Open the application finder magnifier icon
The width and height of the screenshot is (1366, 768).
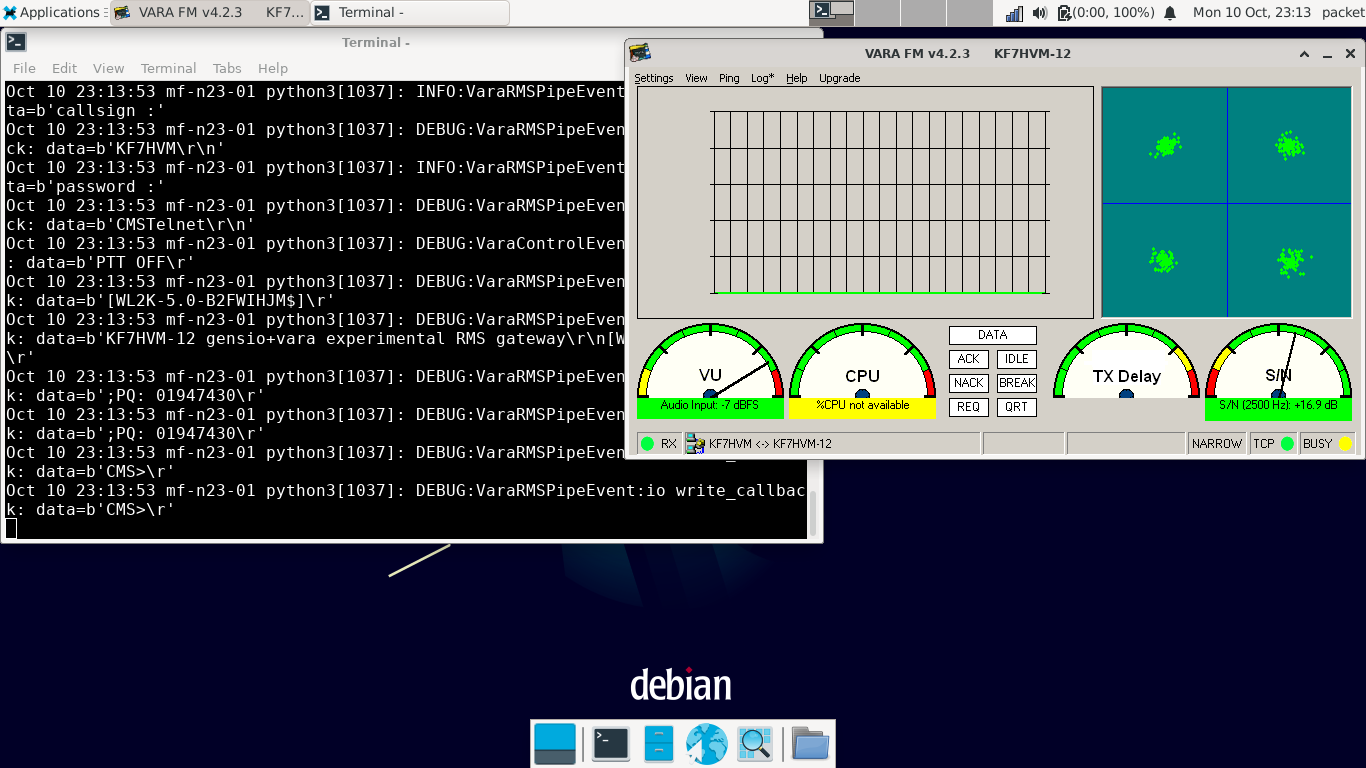coord(754,743)
